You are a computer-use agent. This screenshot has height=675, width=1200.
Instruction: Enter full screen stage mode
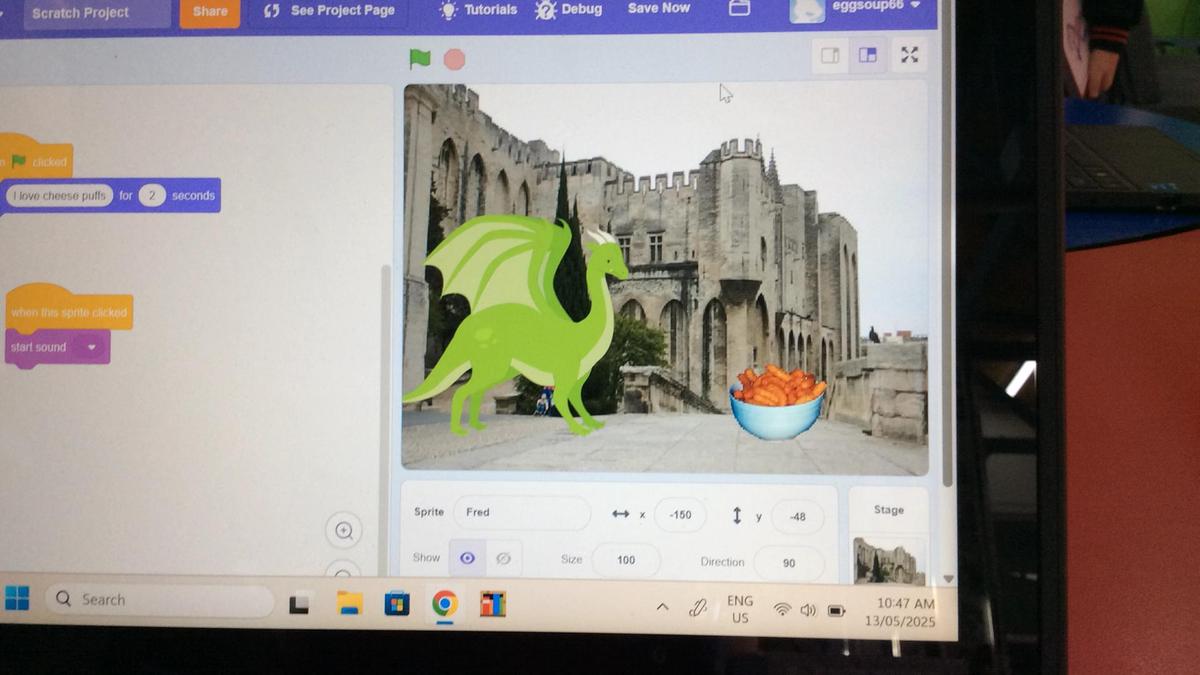(909, 55)
